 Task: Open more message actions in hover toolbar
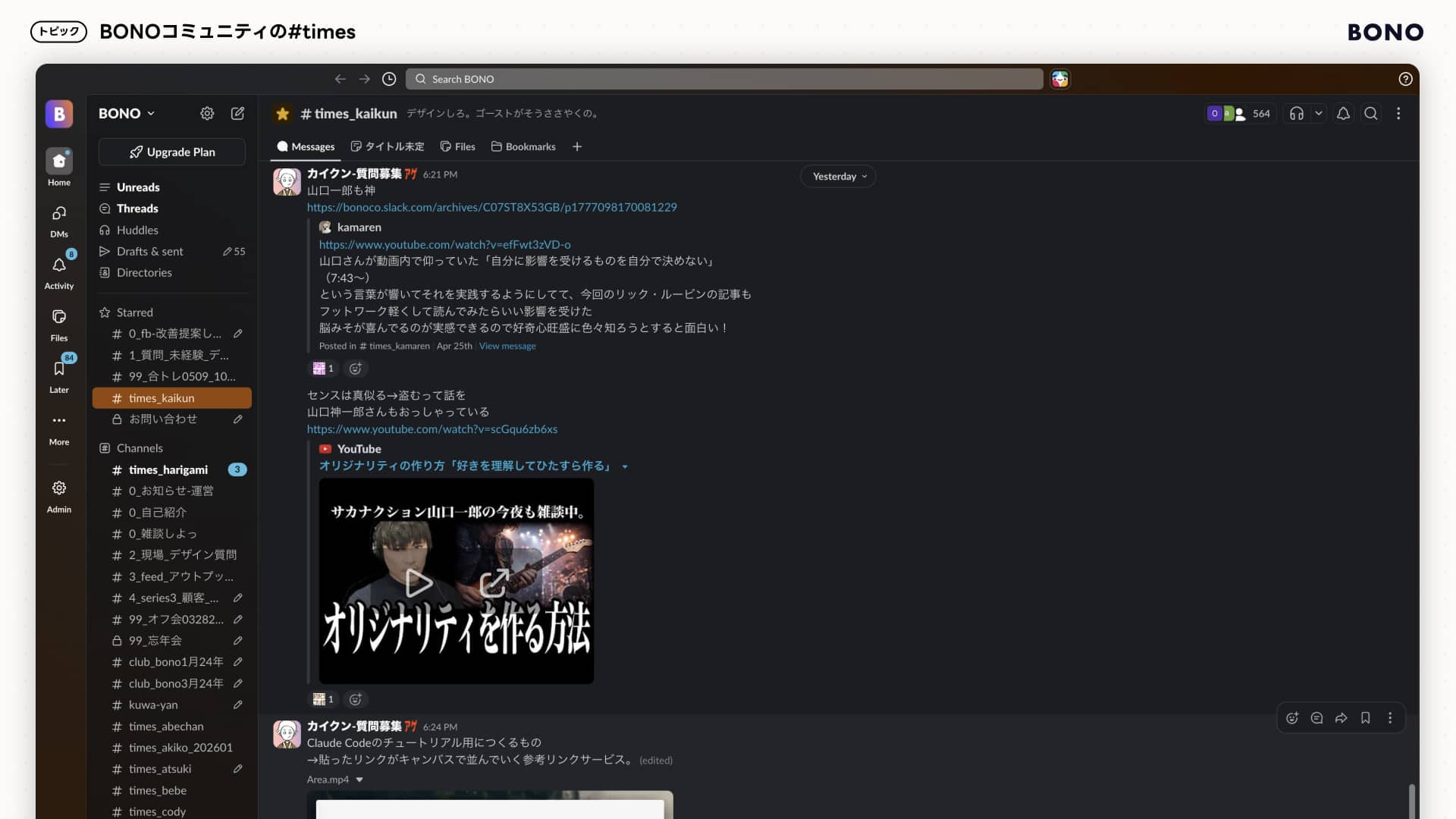[1389, 718]
